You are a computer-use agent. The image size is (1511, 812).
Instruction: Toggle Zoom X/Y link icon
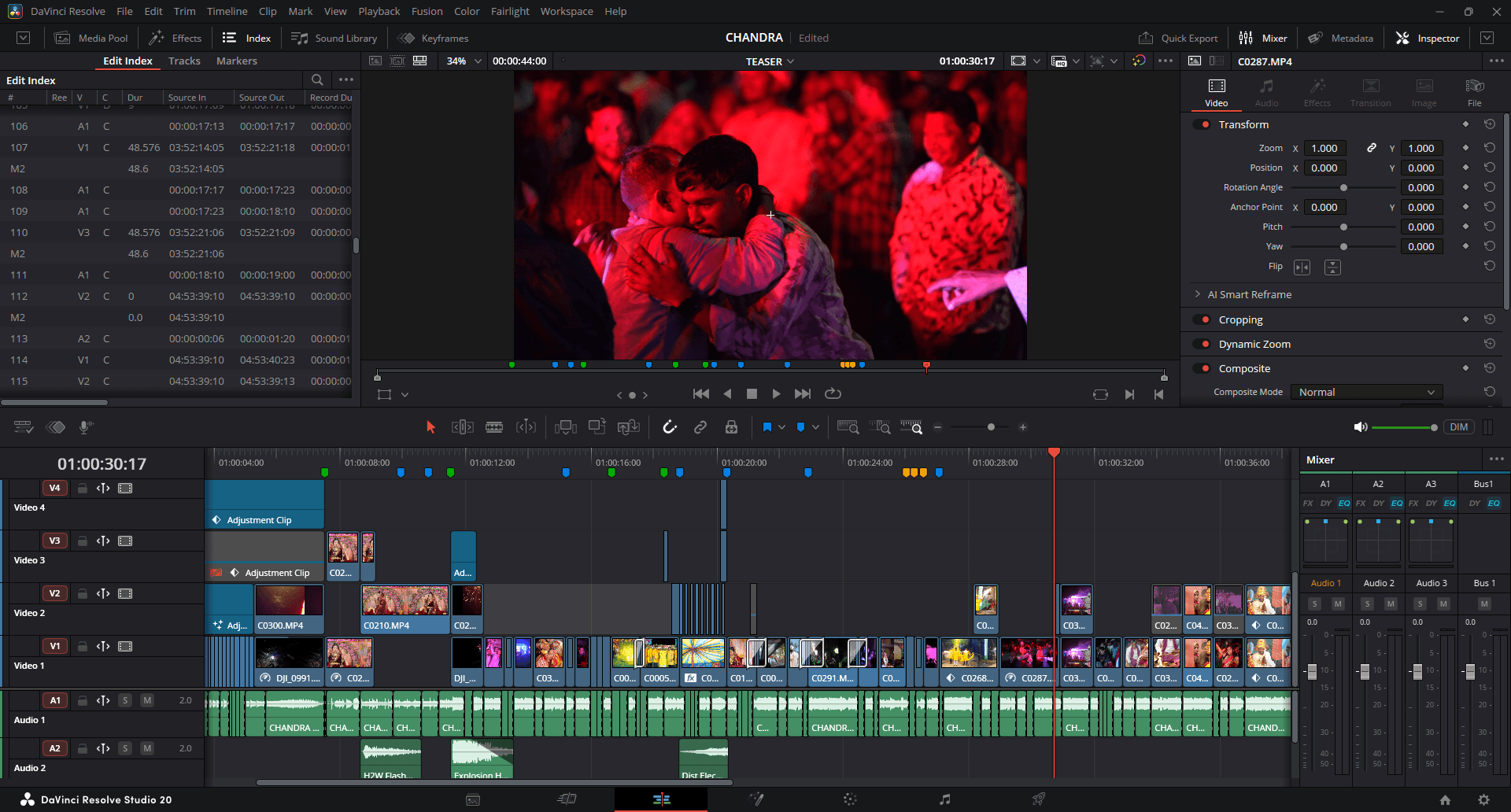click(1372, 148)
